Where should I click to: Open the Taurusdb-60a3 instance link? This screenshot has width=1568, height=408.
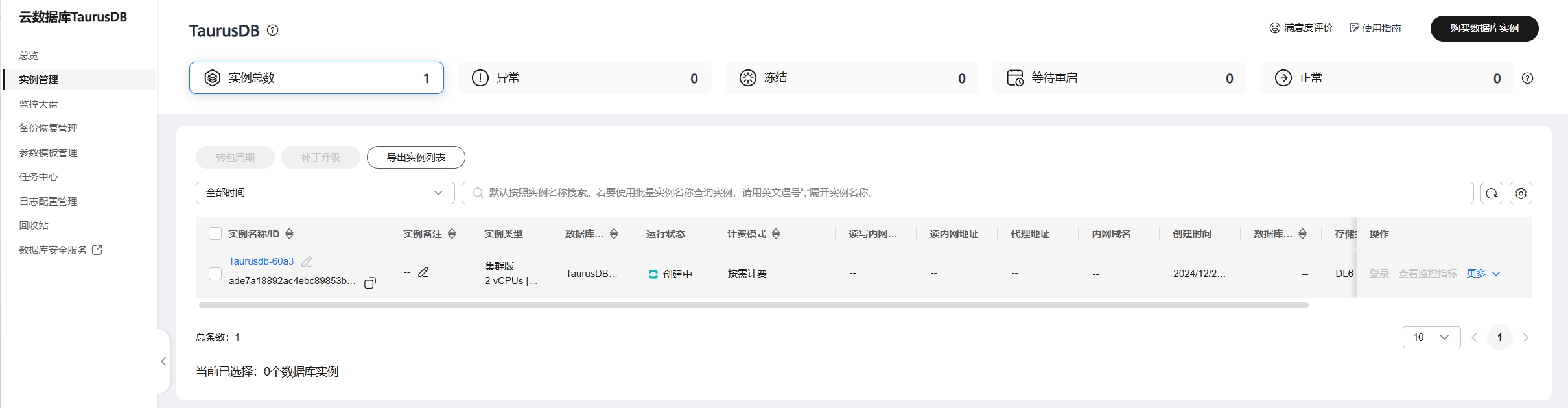(x=261, y=261)
